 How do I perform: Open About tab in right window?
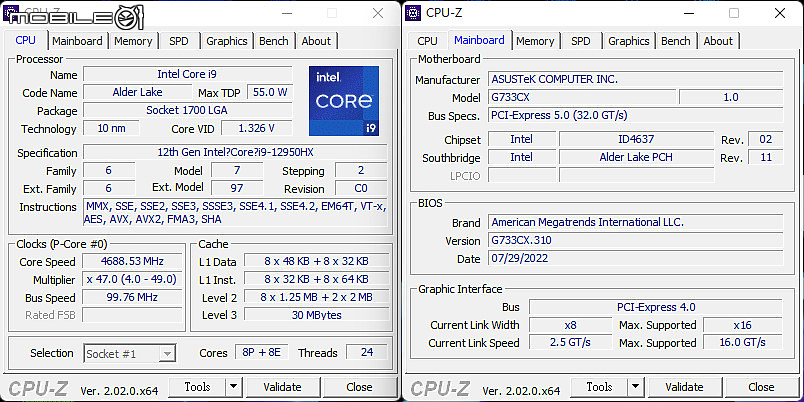point(718,41)
